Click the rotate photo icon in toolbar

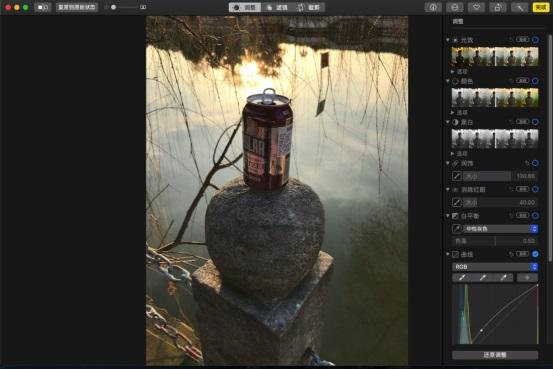(498, 7)
